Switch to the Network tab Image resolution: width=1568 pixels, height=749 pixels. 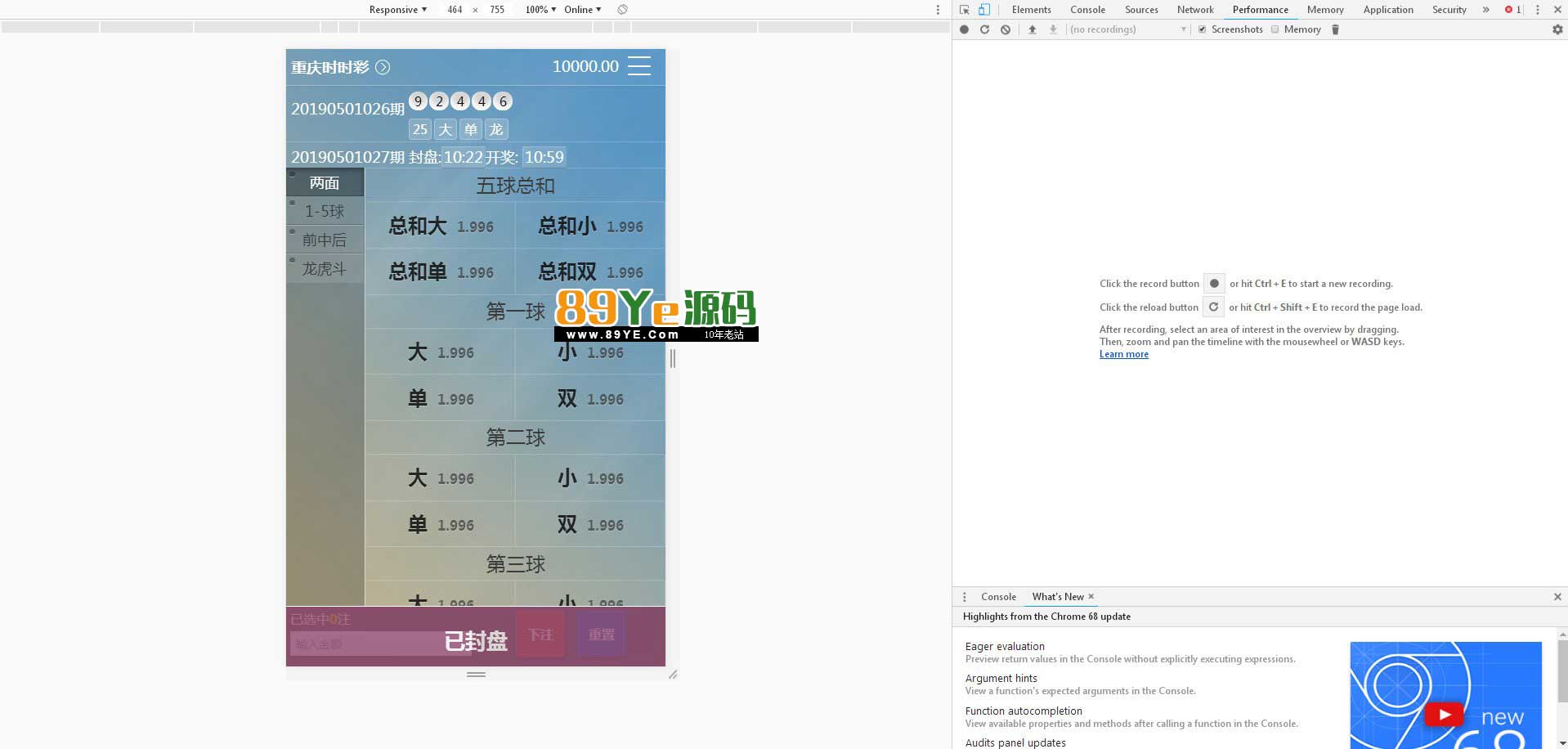(x=1194, y=10)
